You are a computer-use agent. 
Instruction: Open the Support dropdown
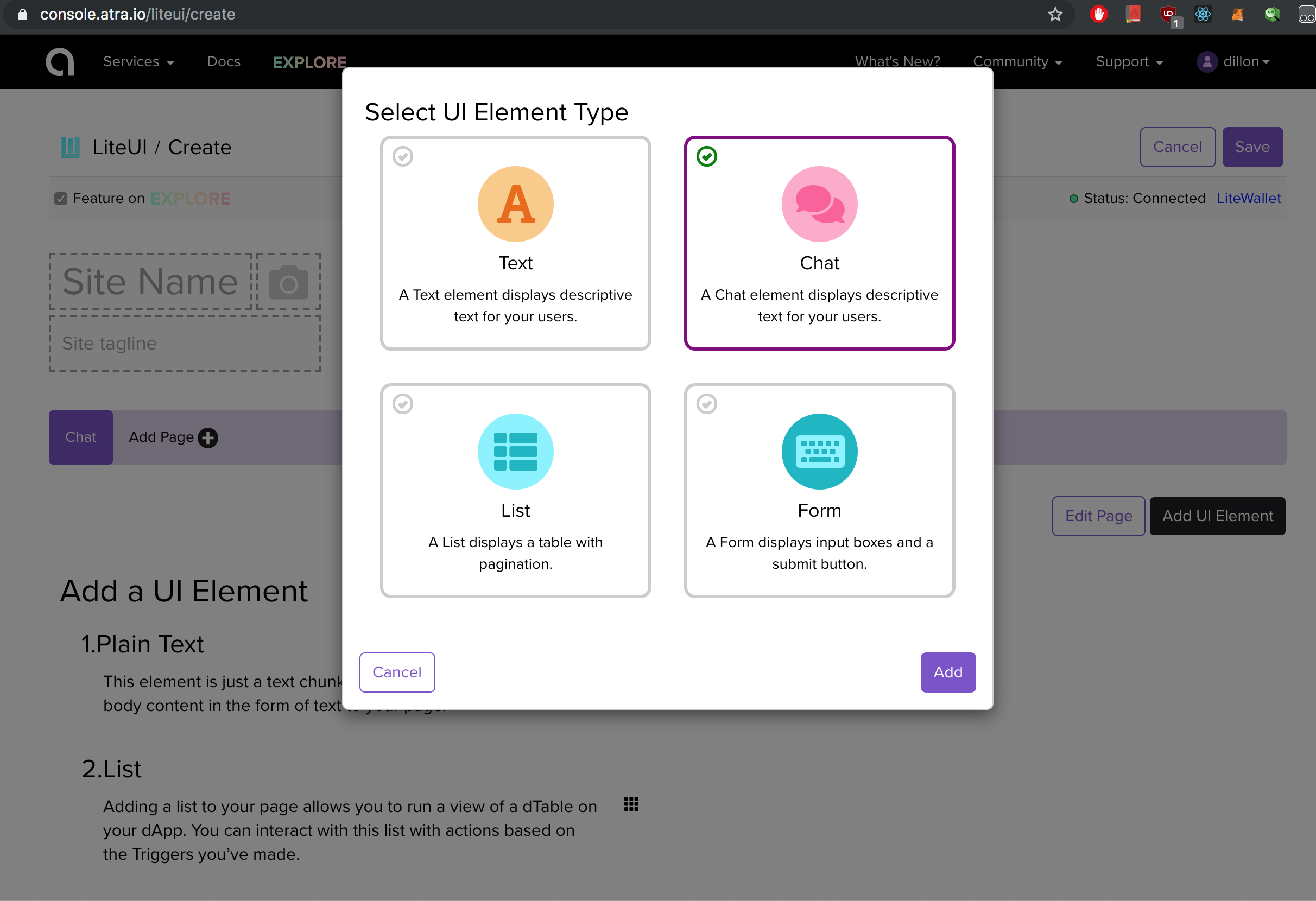(1129, 62)
